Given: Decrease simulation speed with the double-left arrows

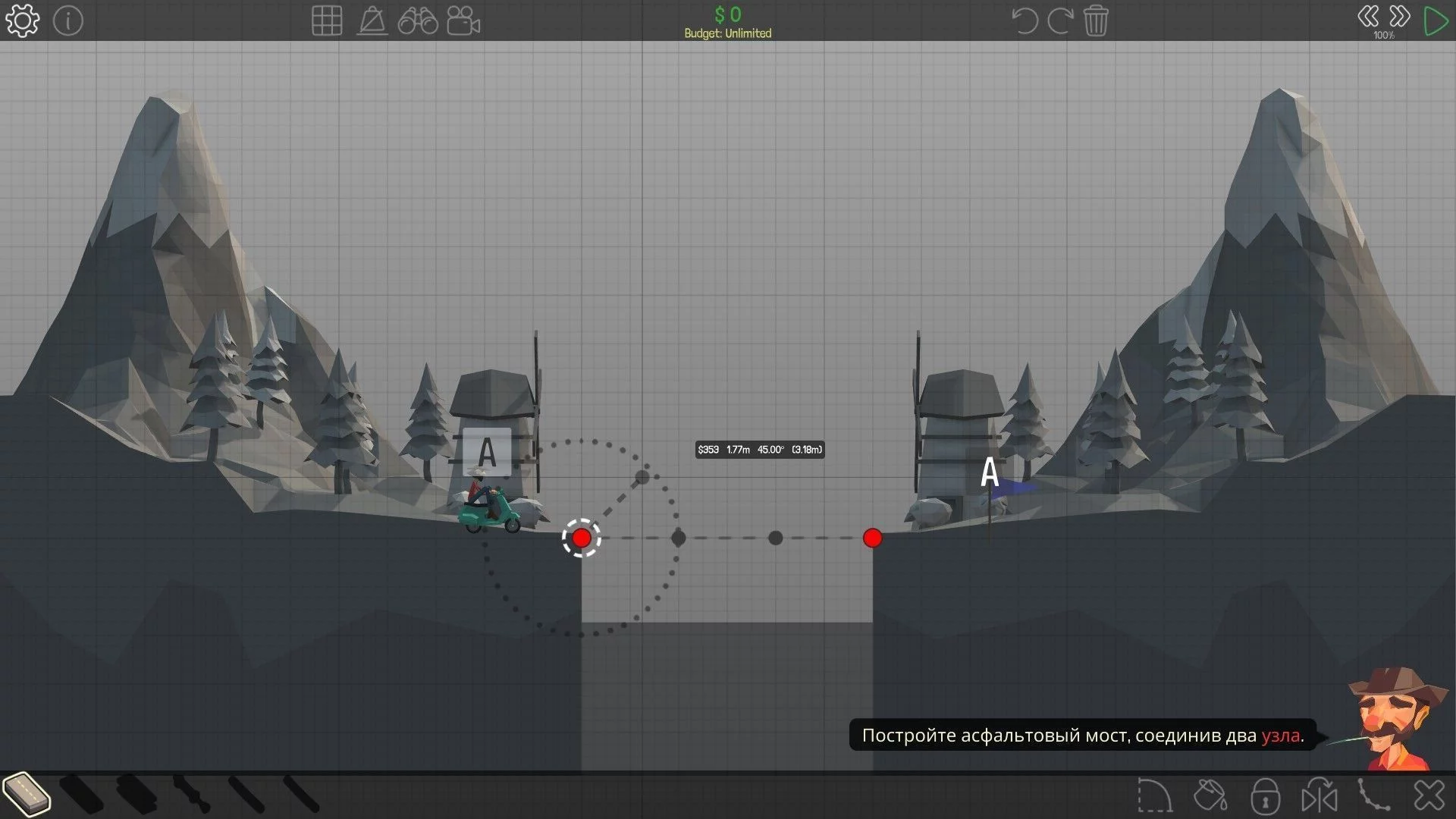Looking at the screenshot, I should [1368, 16].
